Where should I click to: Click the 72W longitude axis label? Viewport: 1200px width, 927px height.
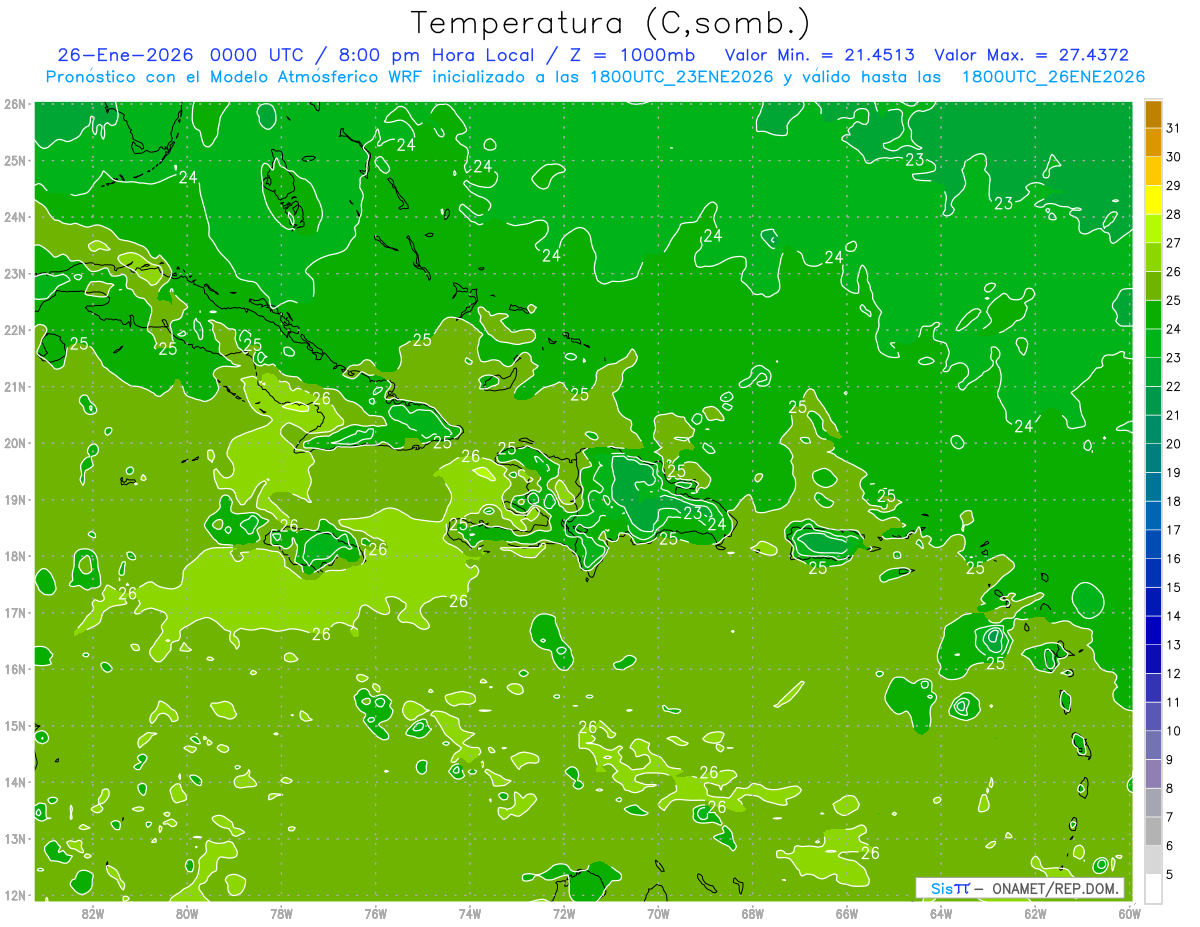point(564,913)
